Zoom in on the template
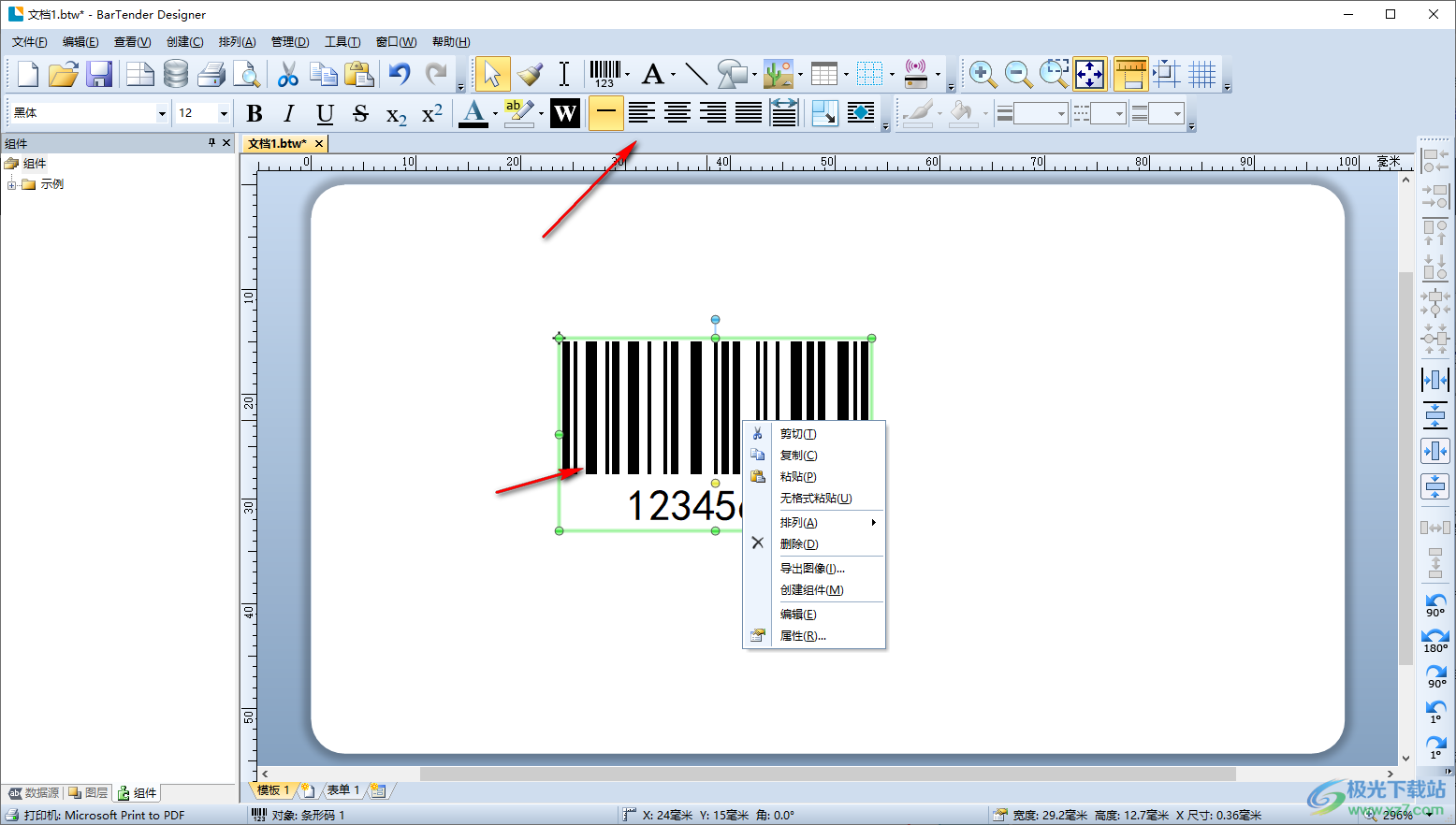 click(x=983, y=74)
